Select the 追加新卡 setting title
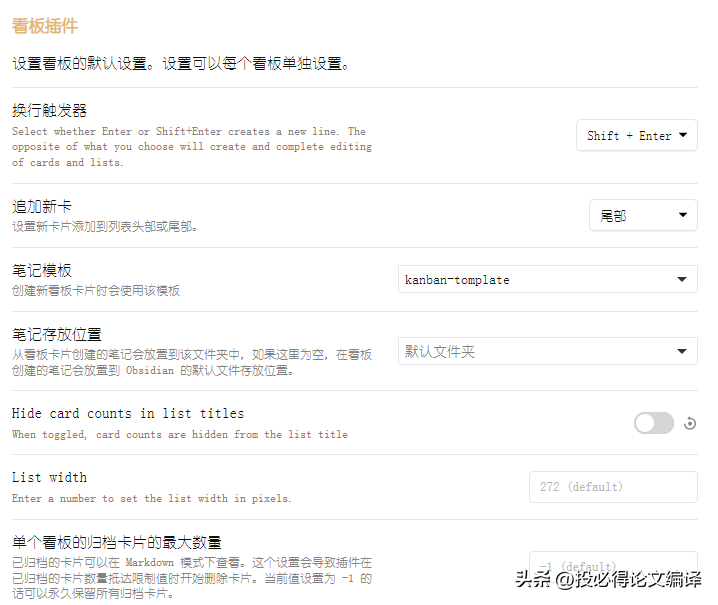Viewport: 718px width, 605px height. coord(42,207)
